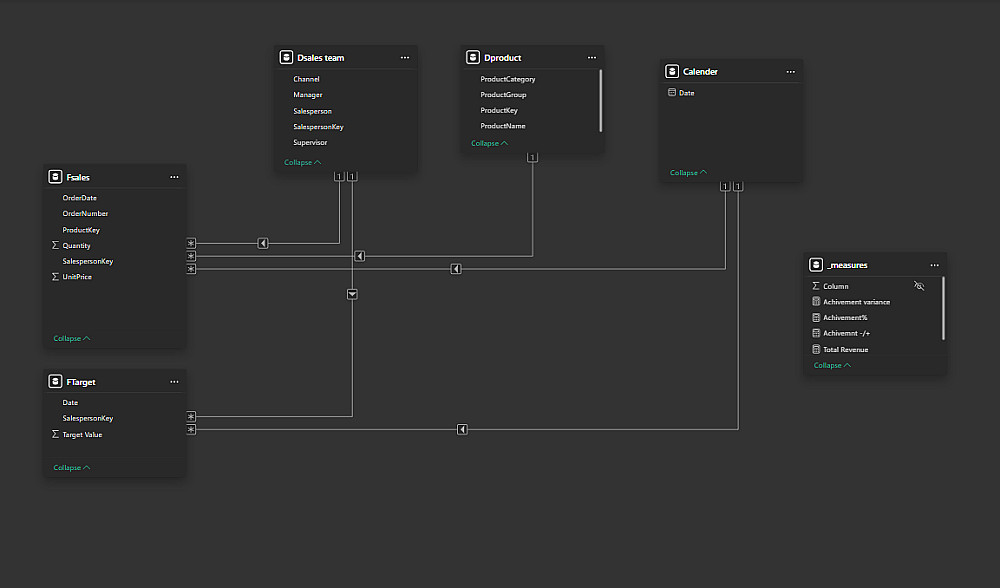
Task: Click the Dproduct table scrollbar
Action: (601, 101)
